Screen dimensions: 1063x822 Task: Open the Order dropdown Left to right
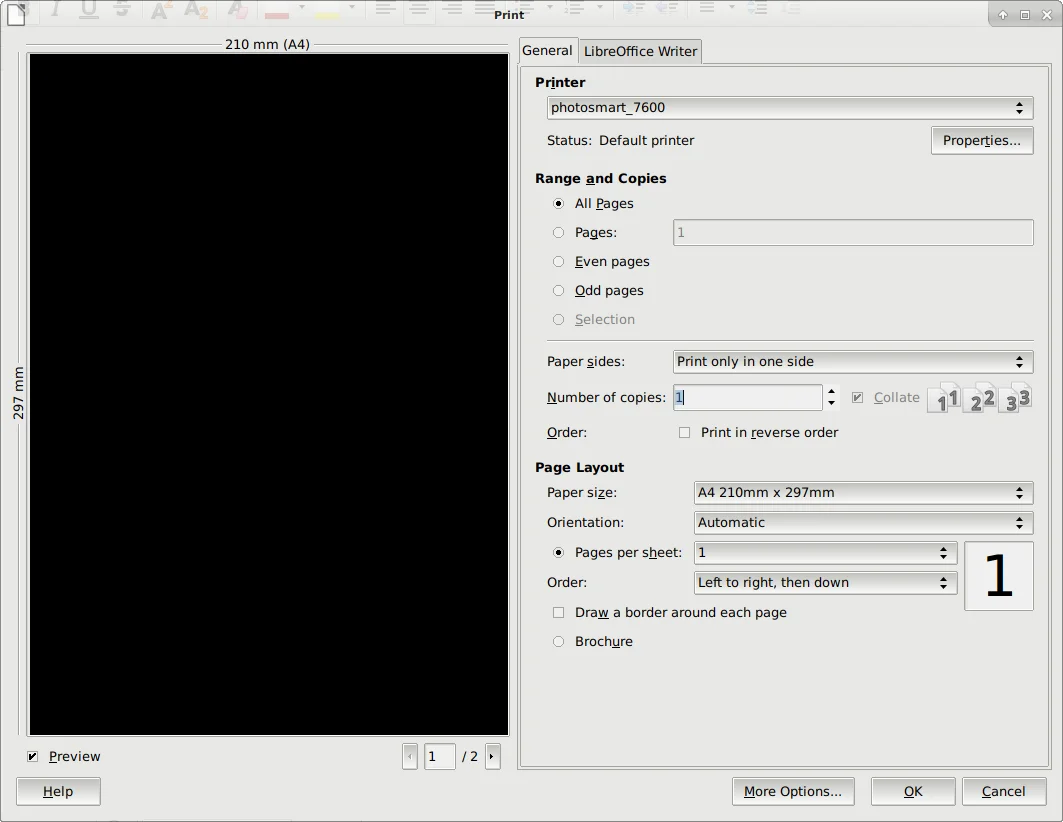tap(825, 583)
